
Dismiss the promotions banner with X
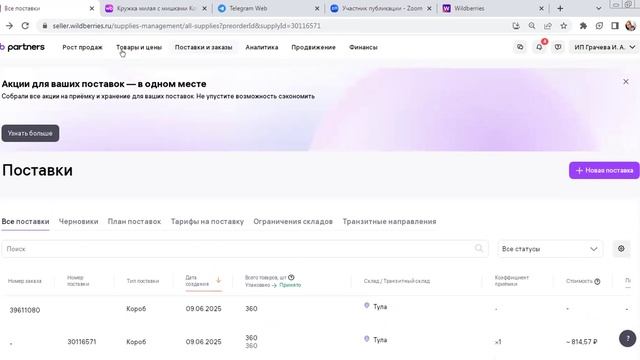(x=626, y=82)
